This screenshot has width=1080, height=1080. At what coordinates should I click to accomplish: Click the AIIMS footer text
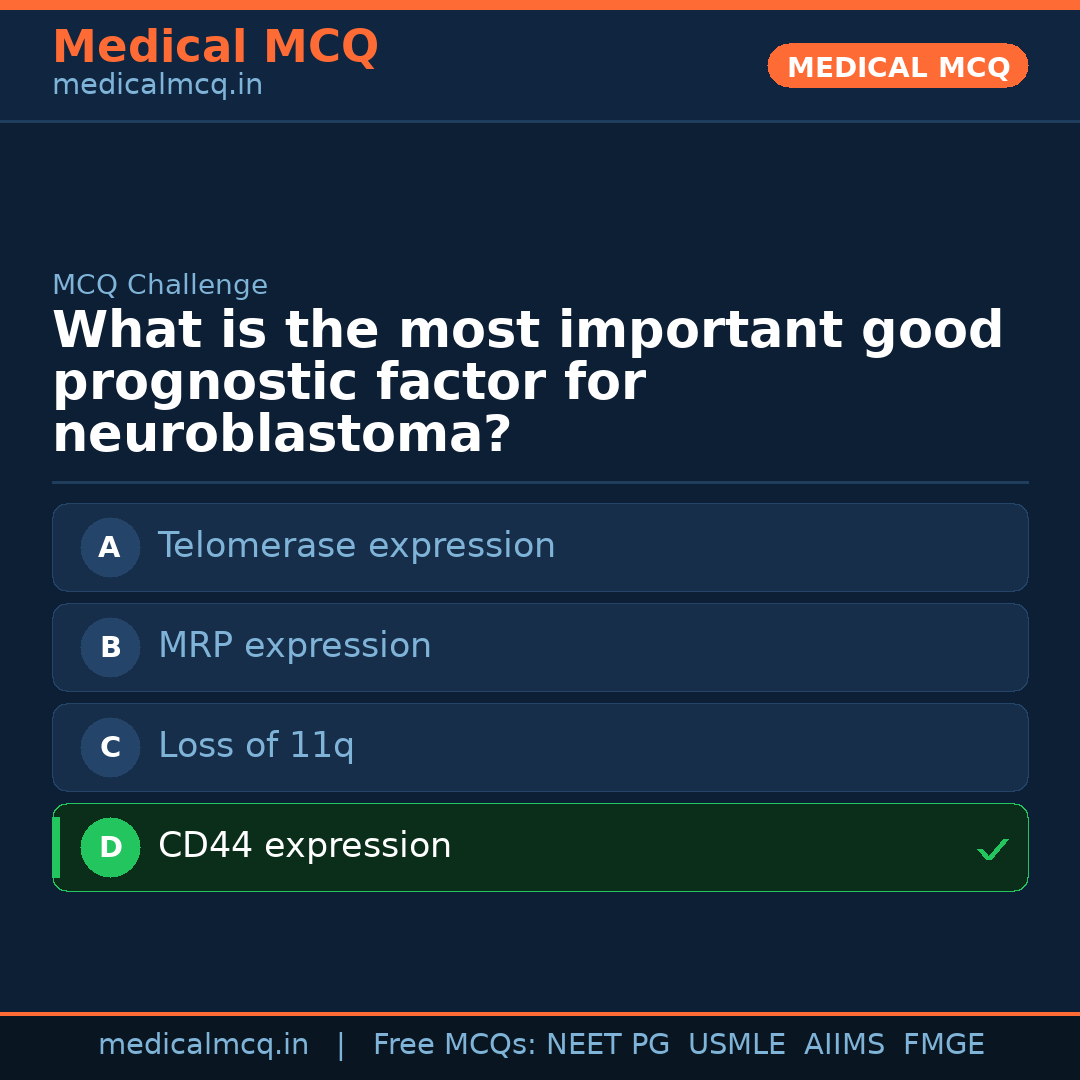coord(844,1044)
